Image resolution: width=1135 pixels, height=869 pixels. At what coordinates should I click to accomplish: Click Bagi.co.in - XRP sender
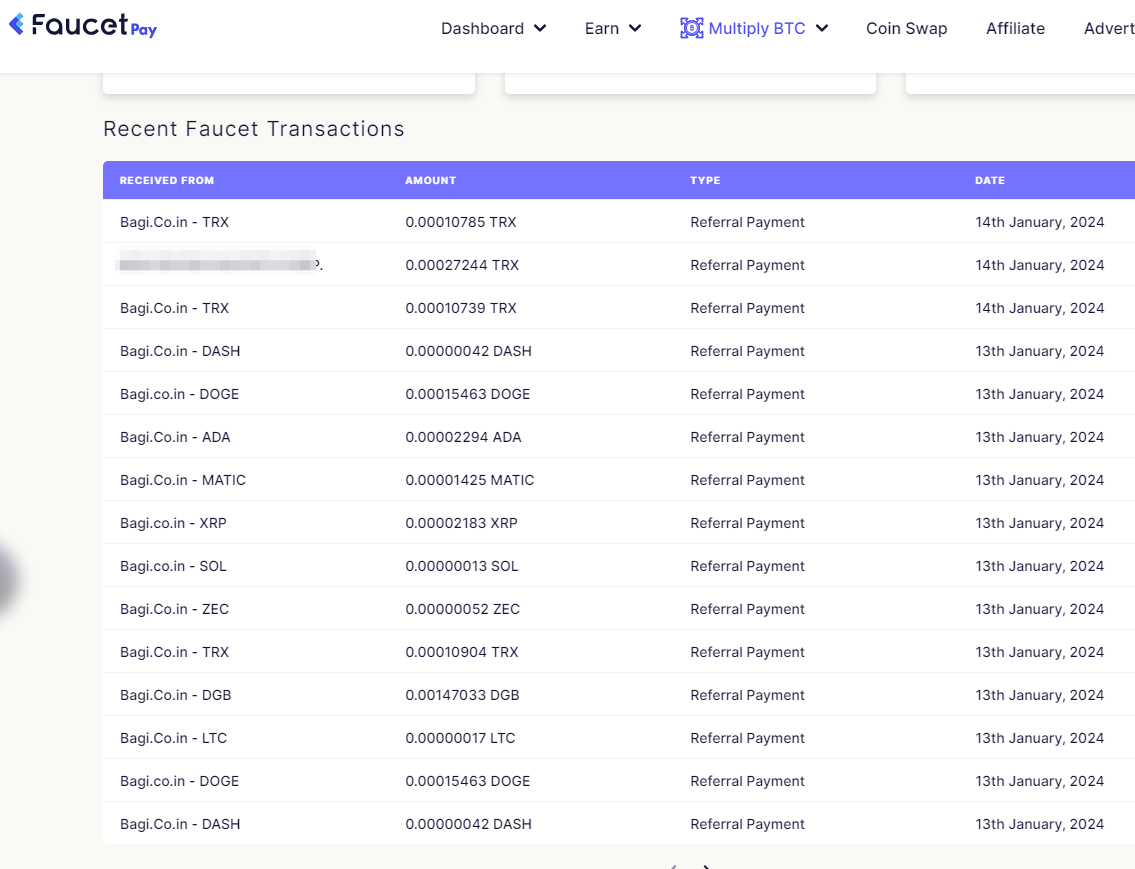click(x=173, y=523)
